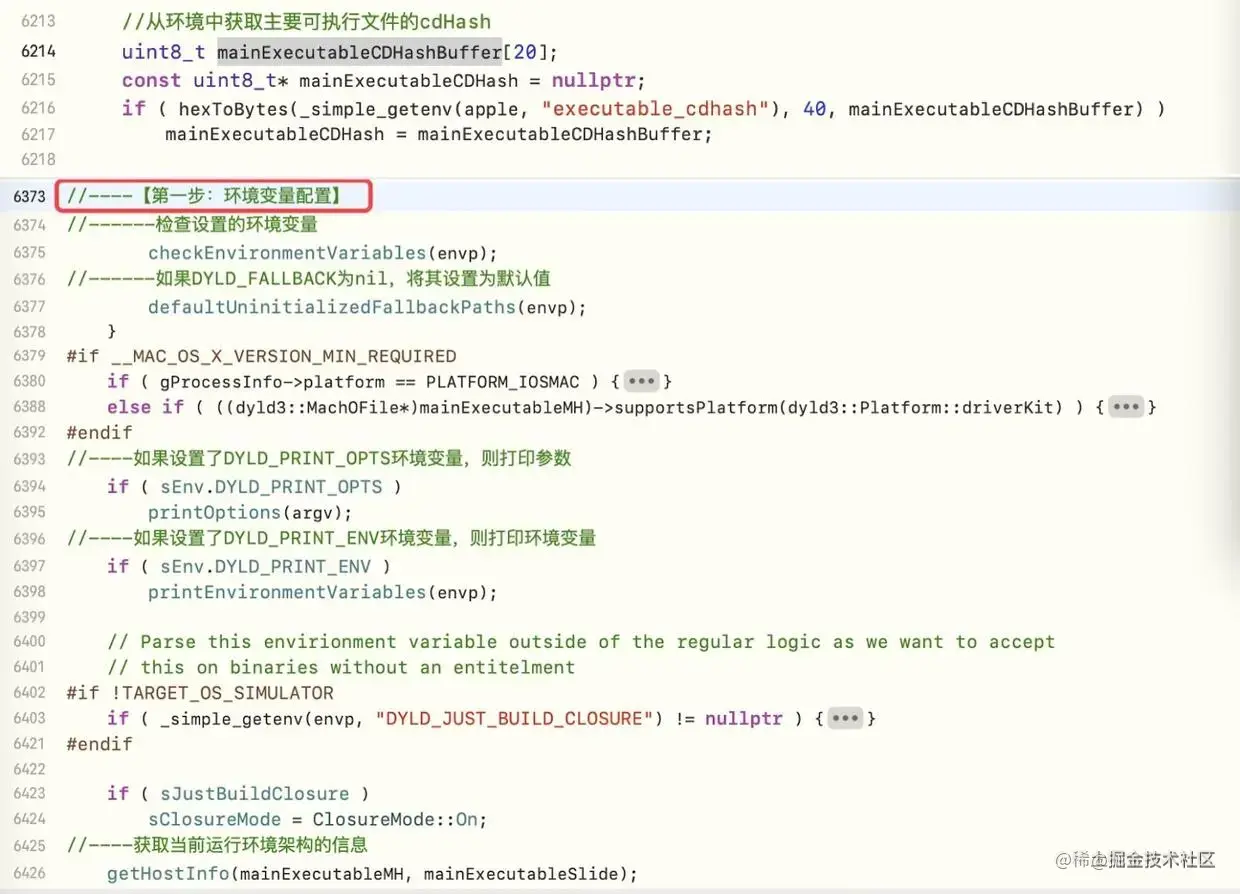Click the highlighted mainExecutableCDHashBuffer declaration

[359, 52]
